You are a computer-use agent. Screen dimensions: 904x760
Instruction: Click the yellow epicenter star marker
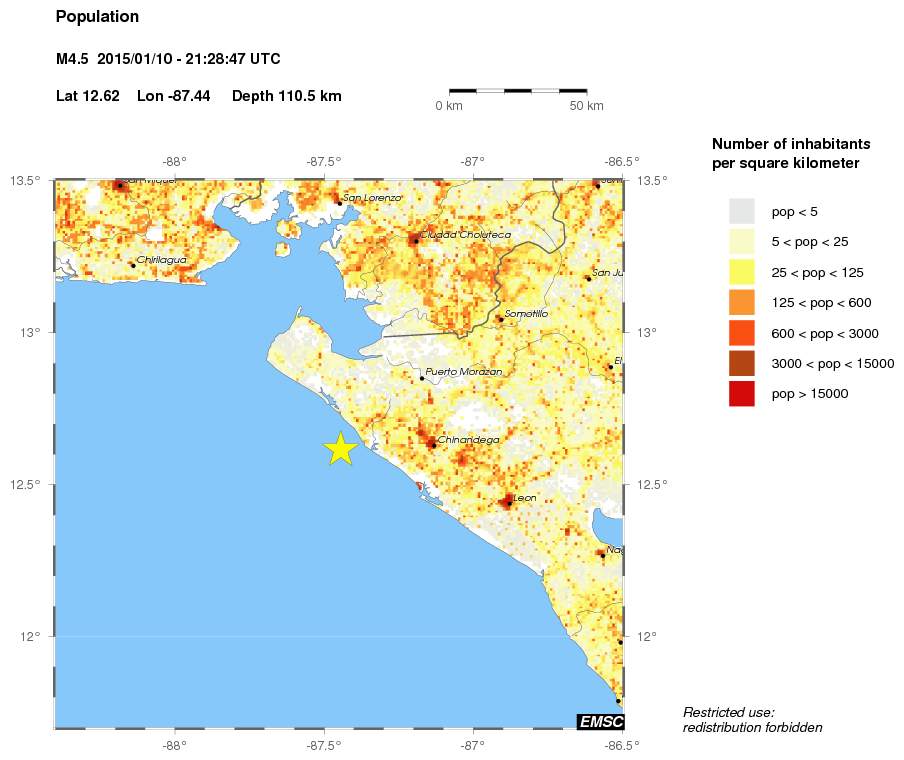tap(341, 450)
